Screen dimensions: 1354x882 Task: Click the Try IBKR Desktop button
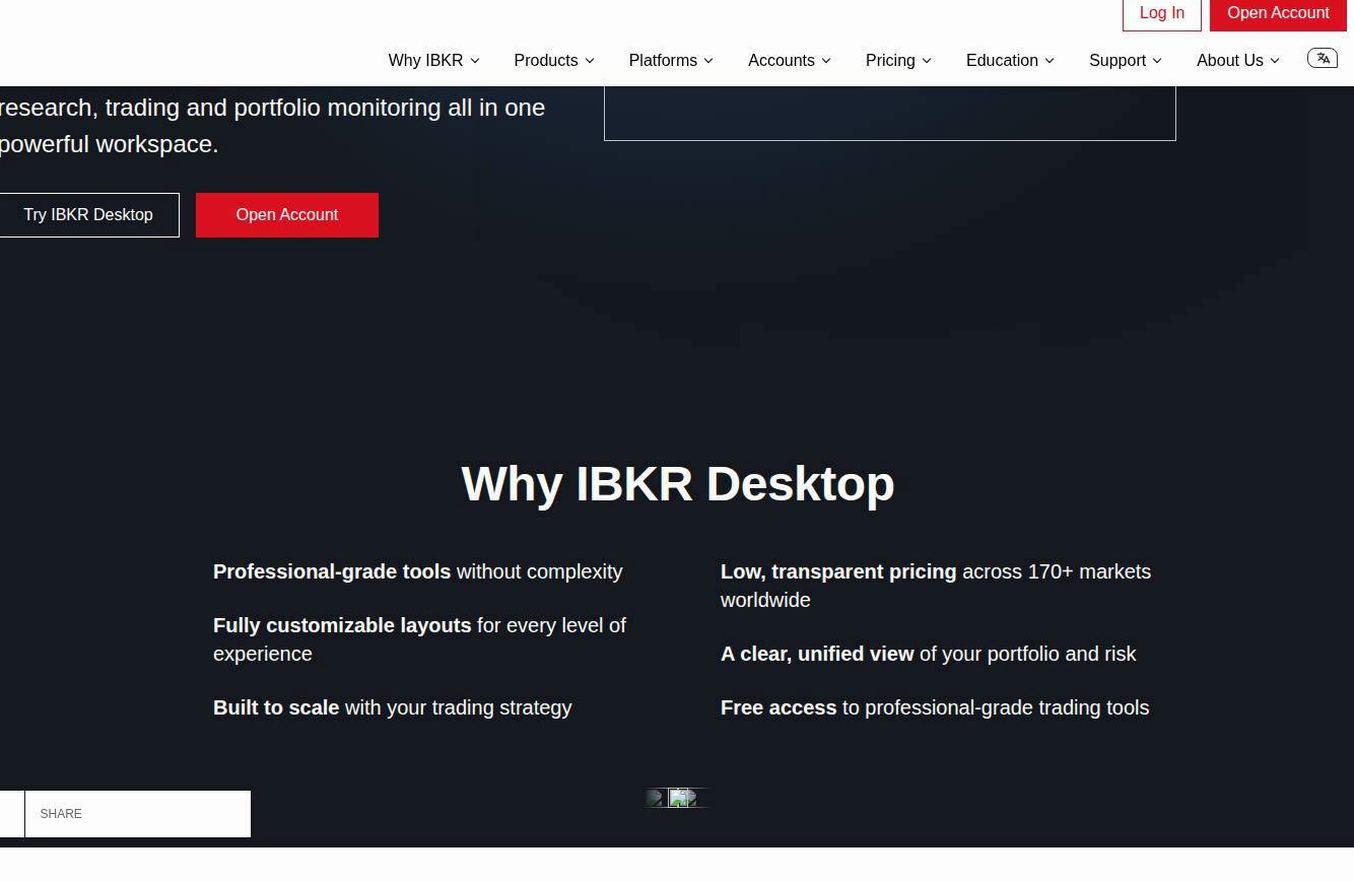point(88,215)
